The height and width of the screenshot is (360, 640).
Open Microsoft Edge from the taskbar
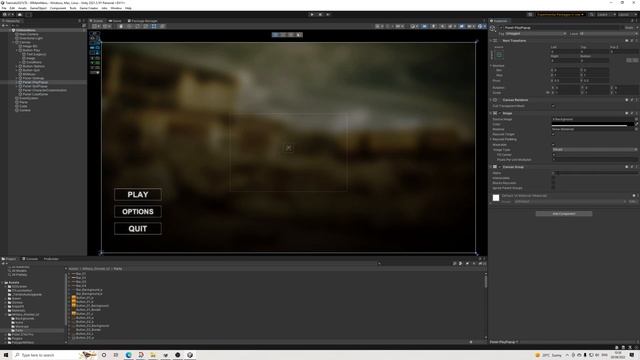click(x=129, y=355)
